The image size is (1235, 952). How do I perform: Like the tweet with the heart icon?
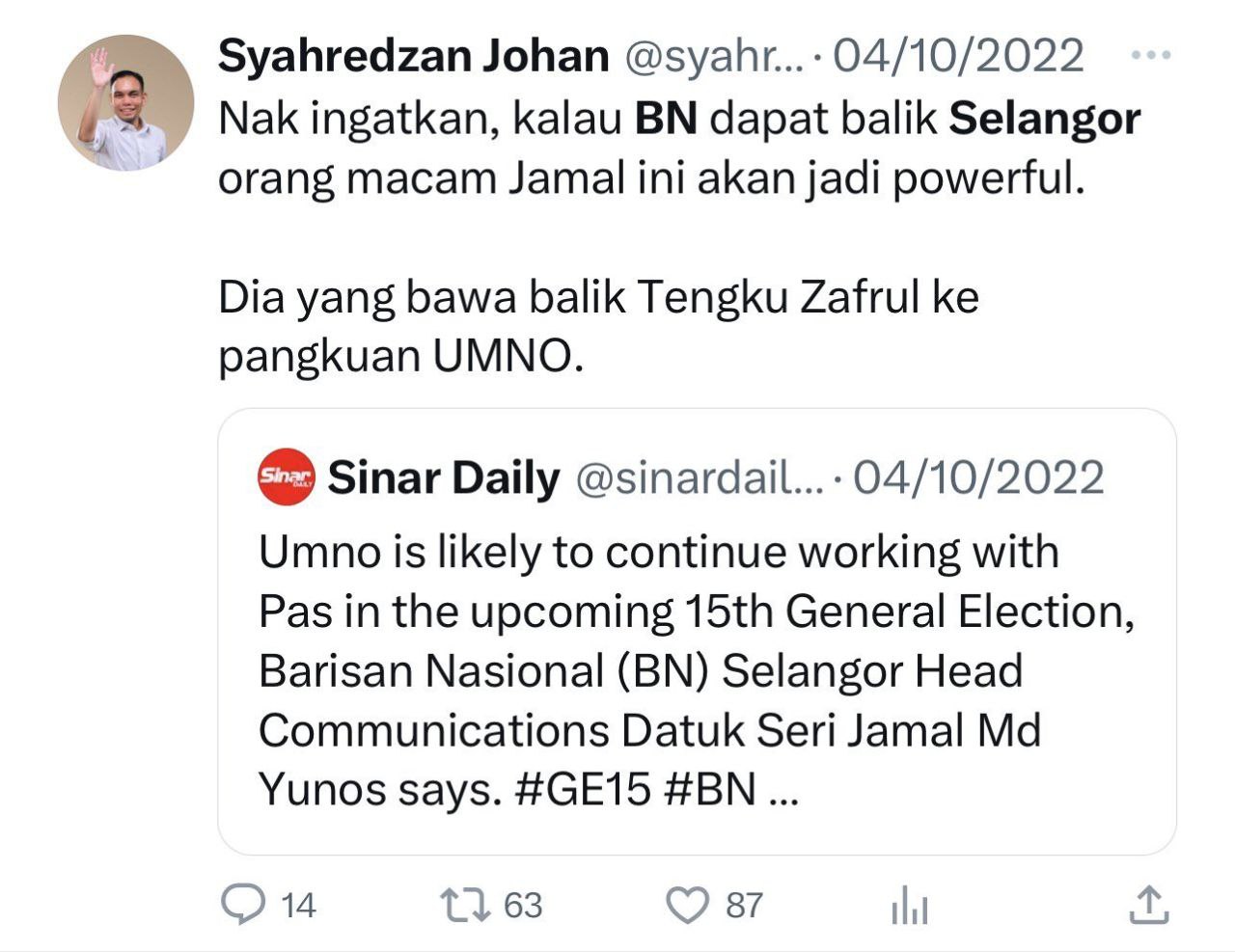(x=688, y=905)
